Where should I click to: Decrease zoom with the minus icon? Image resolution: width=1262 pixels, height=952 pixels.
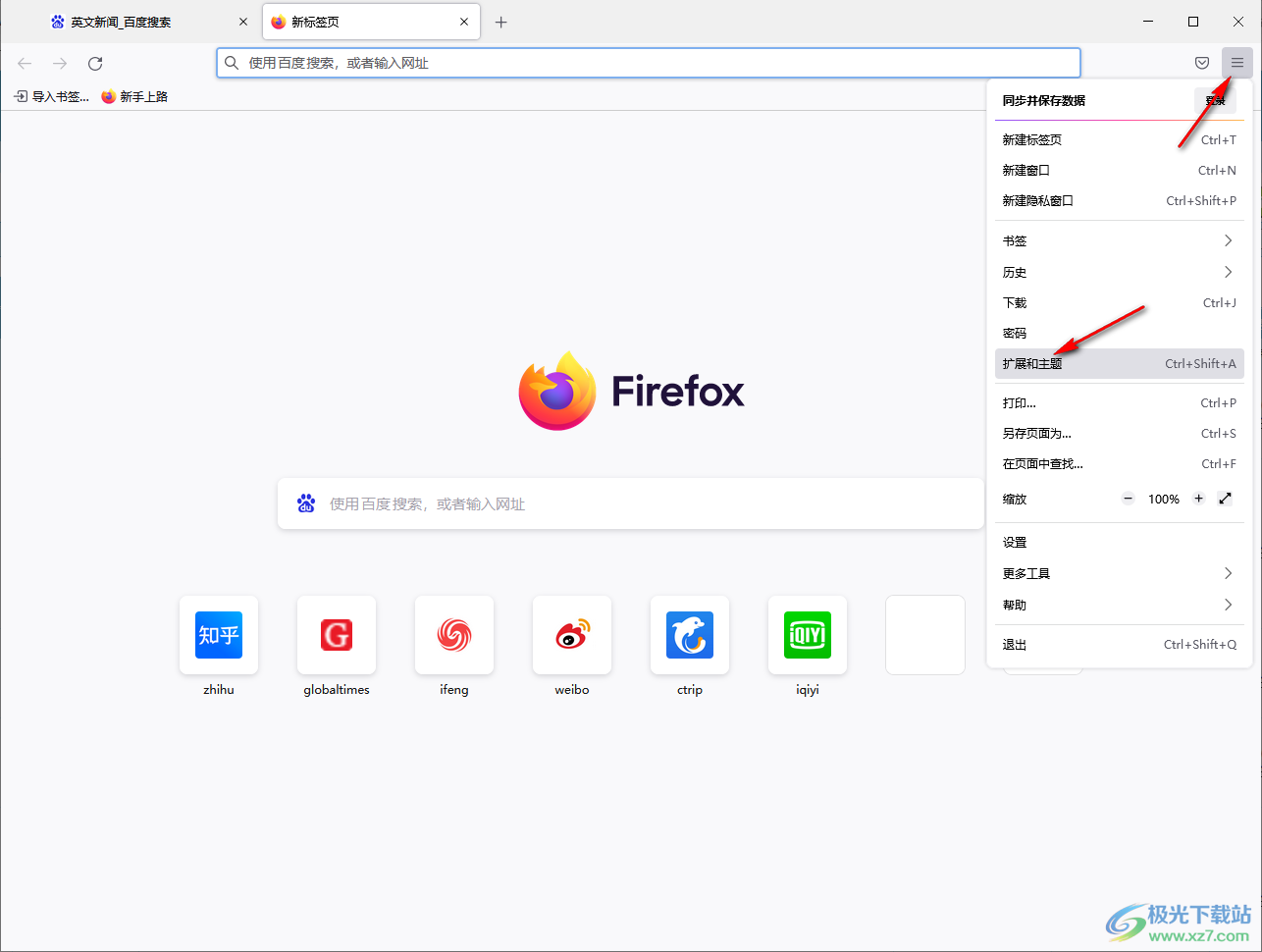click(x=1129, y=499)
